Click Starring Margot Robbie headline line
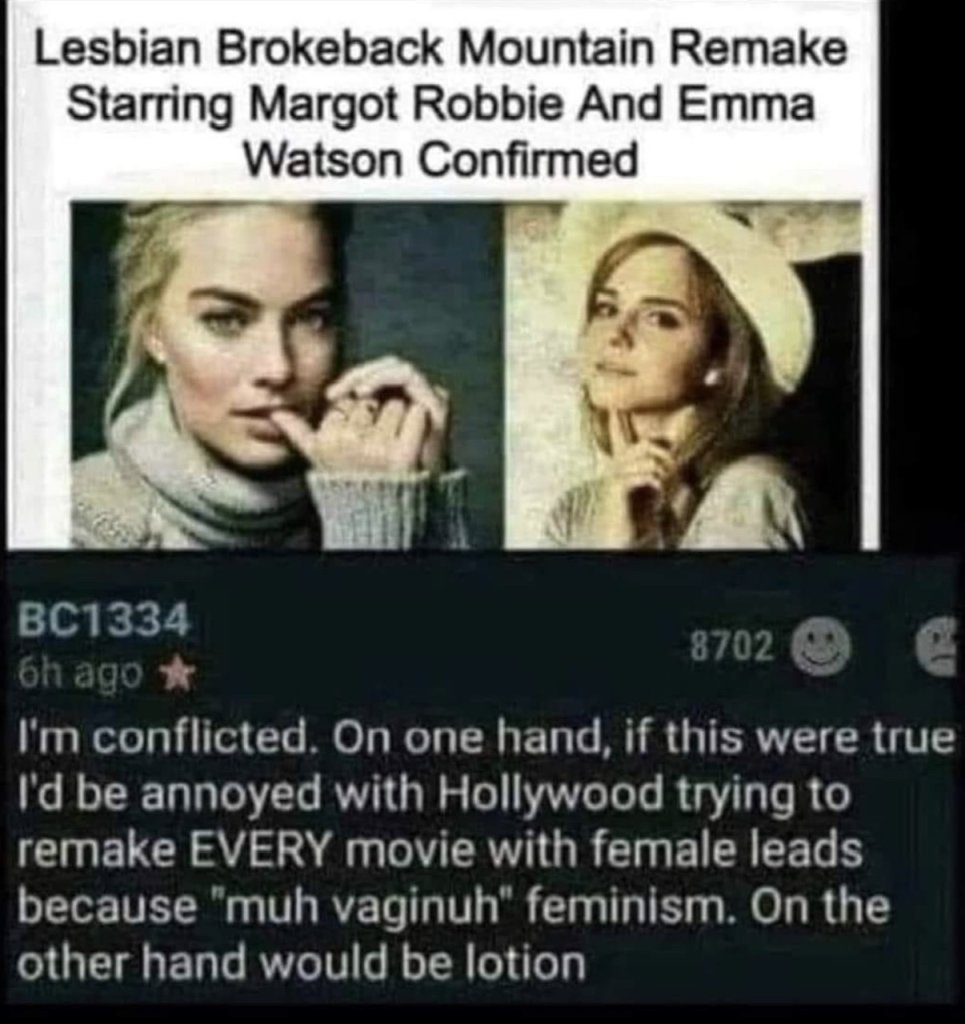This screenshot has height=1024, width=965. tap(441, 103)
